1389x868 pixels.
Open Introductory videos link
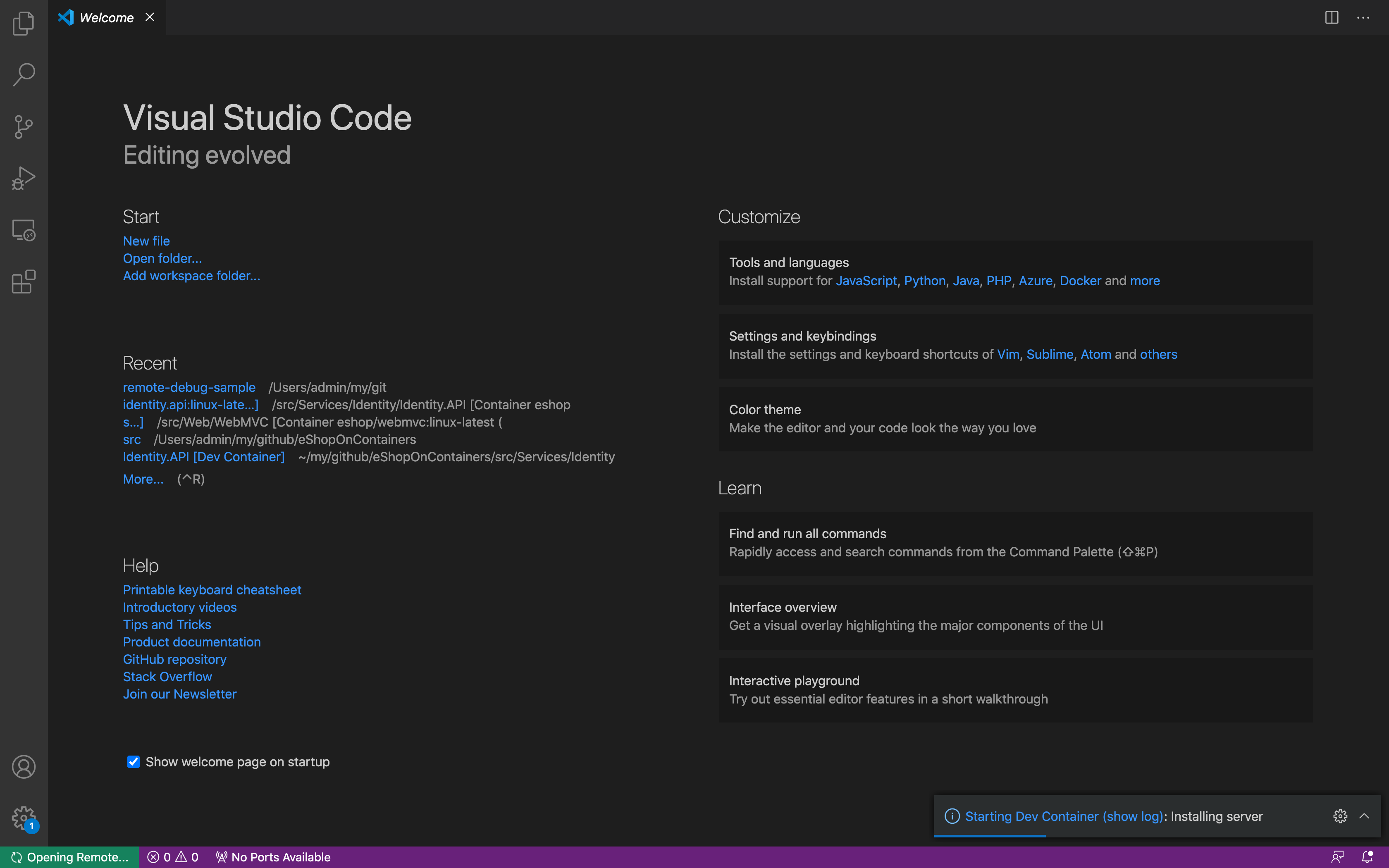click(180, 607)
